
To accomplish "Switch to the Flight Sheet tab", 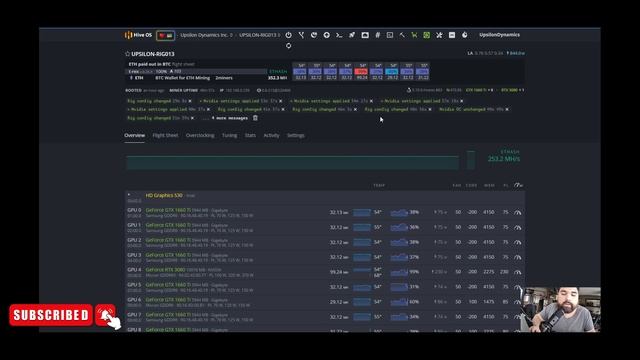I will point(165,136).
